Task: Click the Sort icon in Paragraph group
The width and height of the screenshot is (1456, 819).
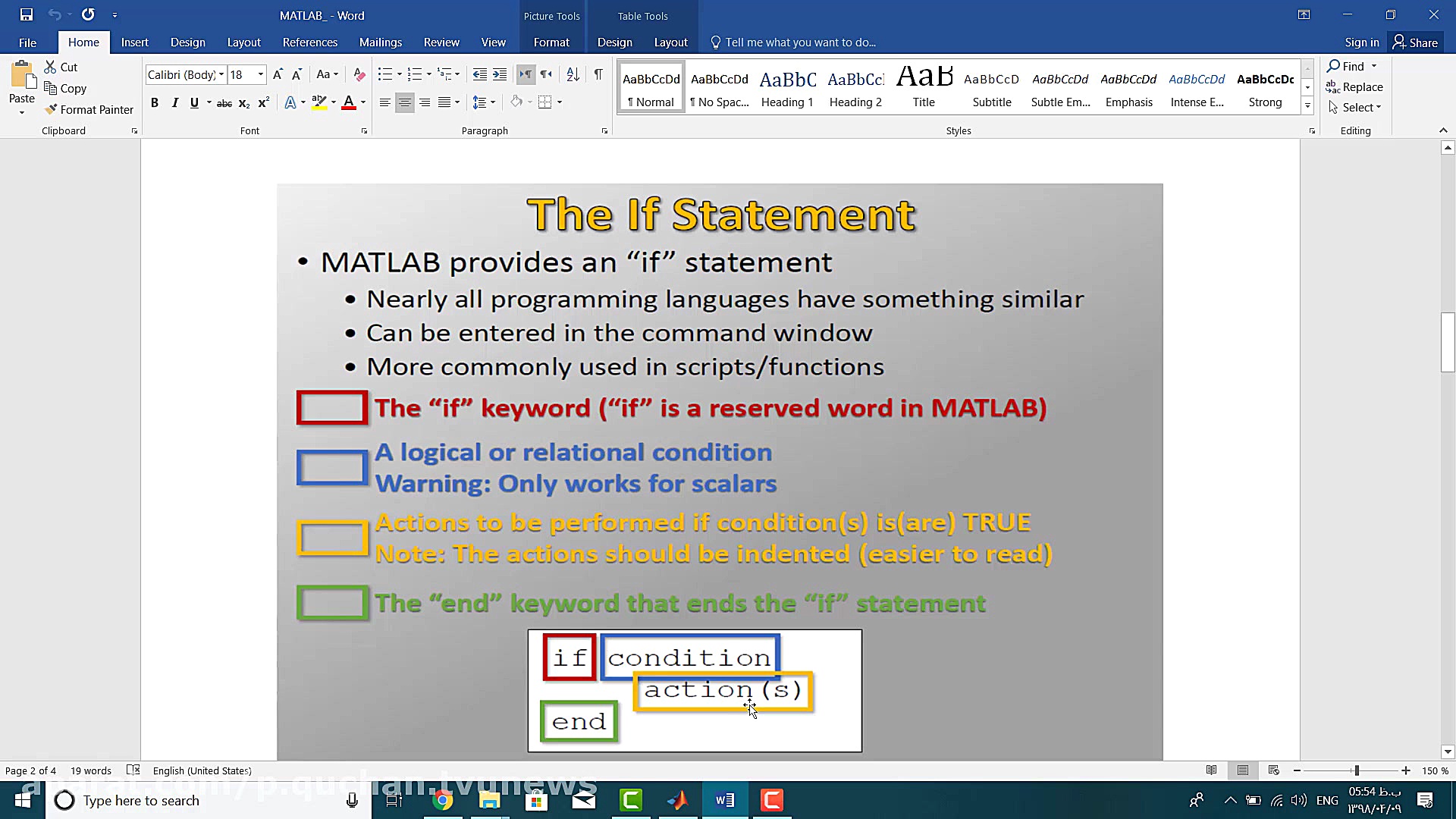Action: [x=573, y=74]
